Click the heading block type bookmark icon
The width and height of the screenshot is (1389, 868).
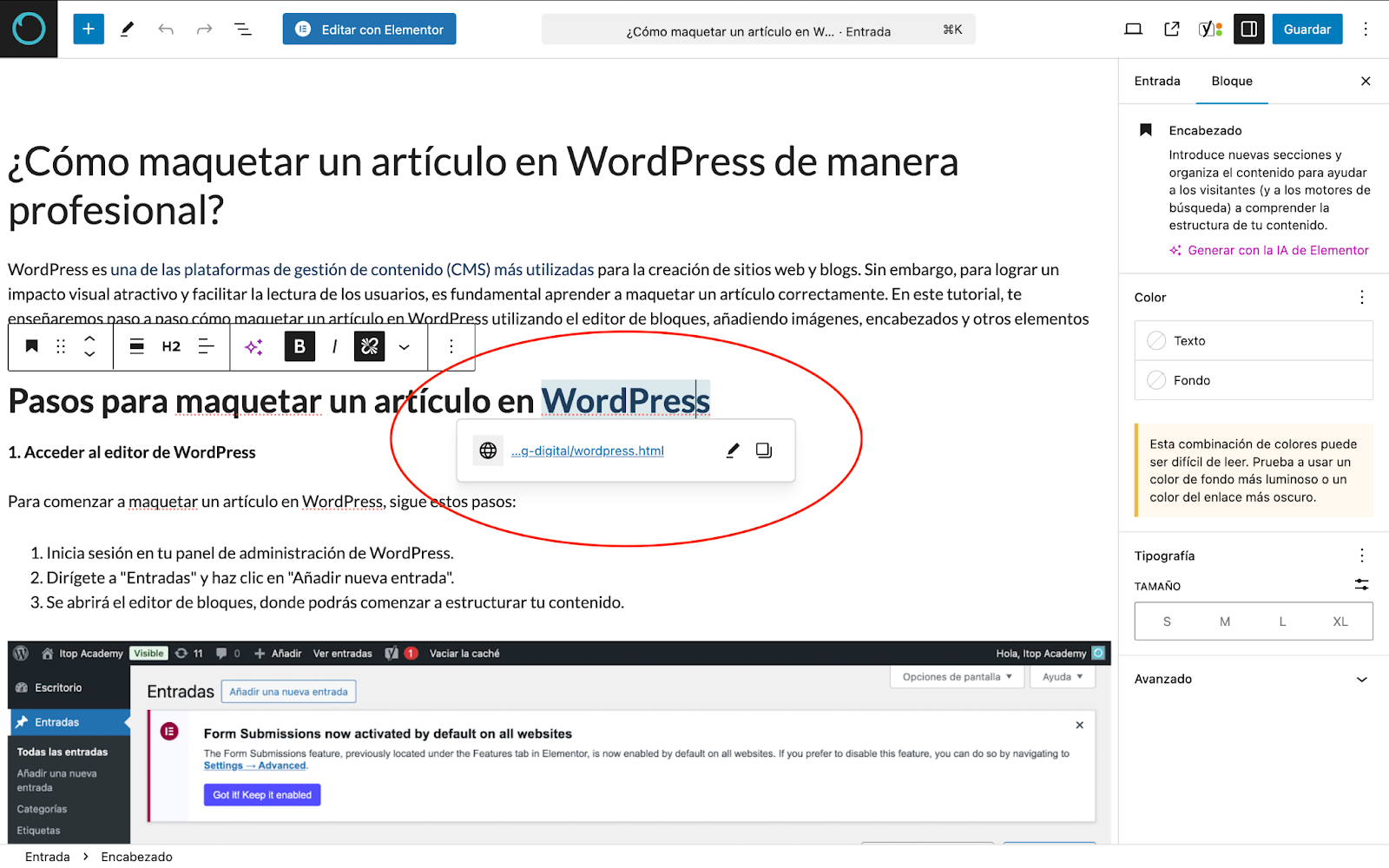[x=31, y=346]
